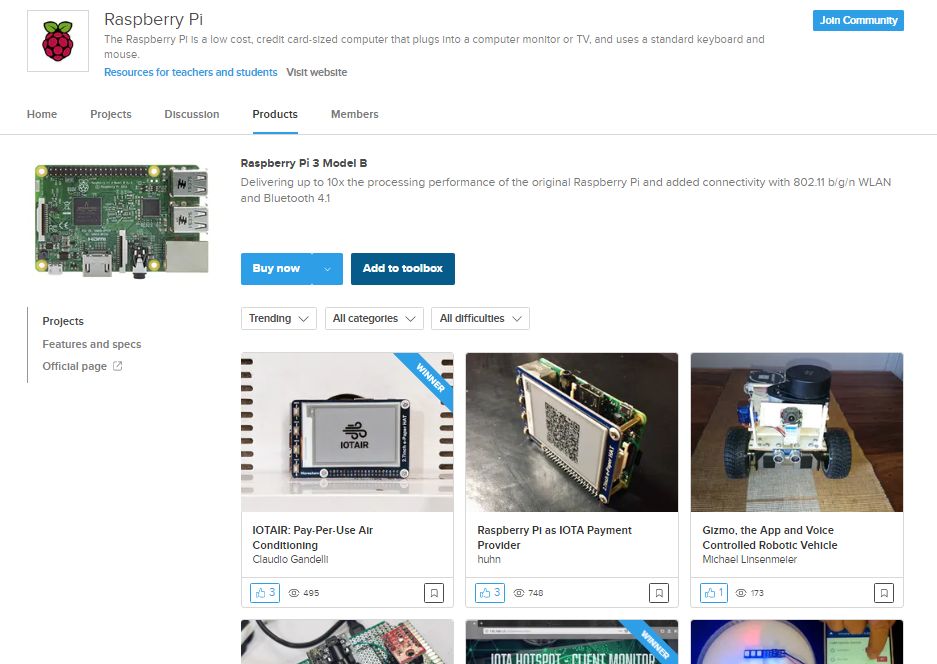
Task: Like the Raspberry Pi as IOTA Payment Provider project
Action: (490, 593)
